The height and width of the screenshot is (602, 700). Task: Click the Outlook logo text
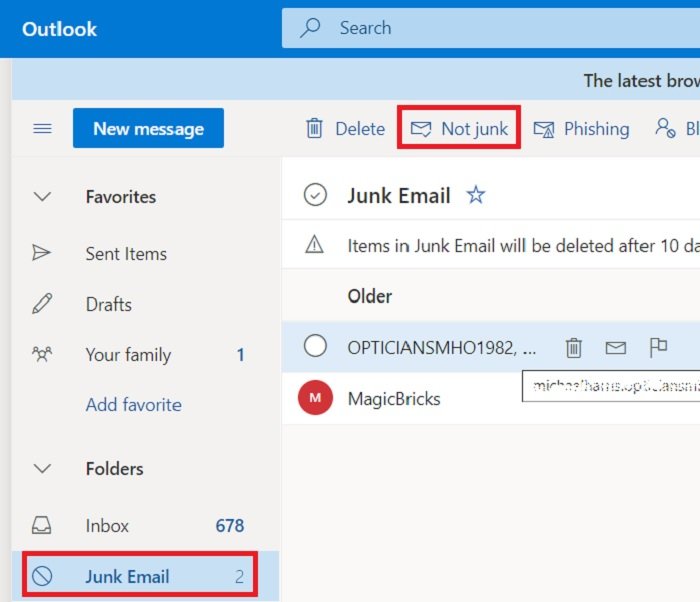point(59,29)
